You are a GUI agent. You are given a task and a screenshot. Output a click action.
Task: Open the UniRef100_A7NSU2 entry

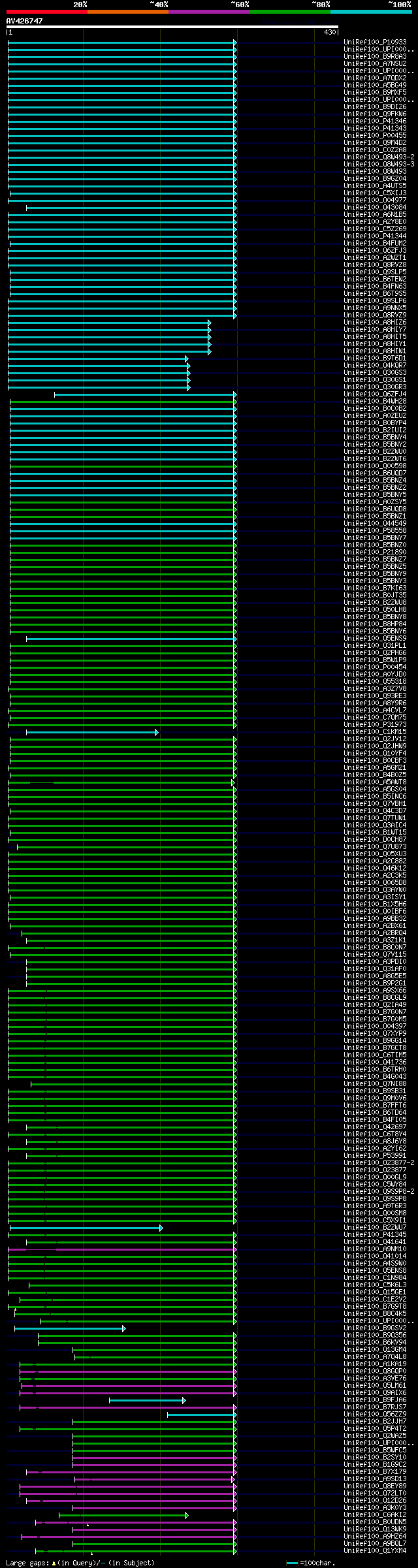pos(375,64)
